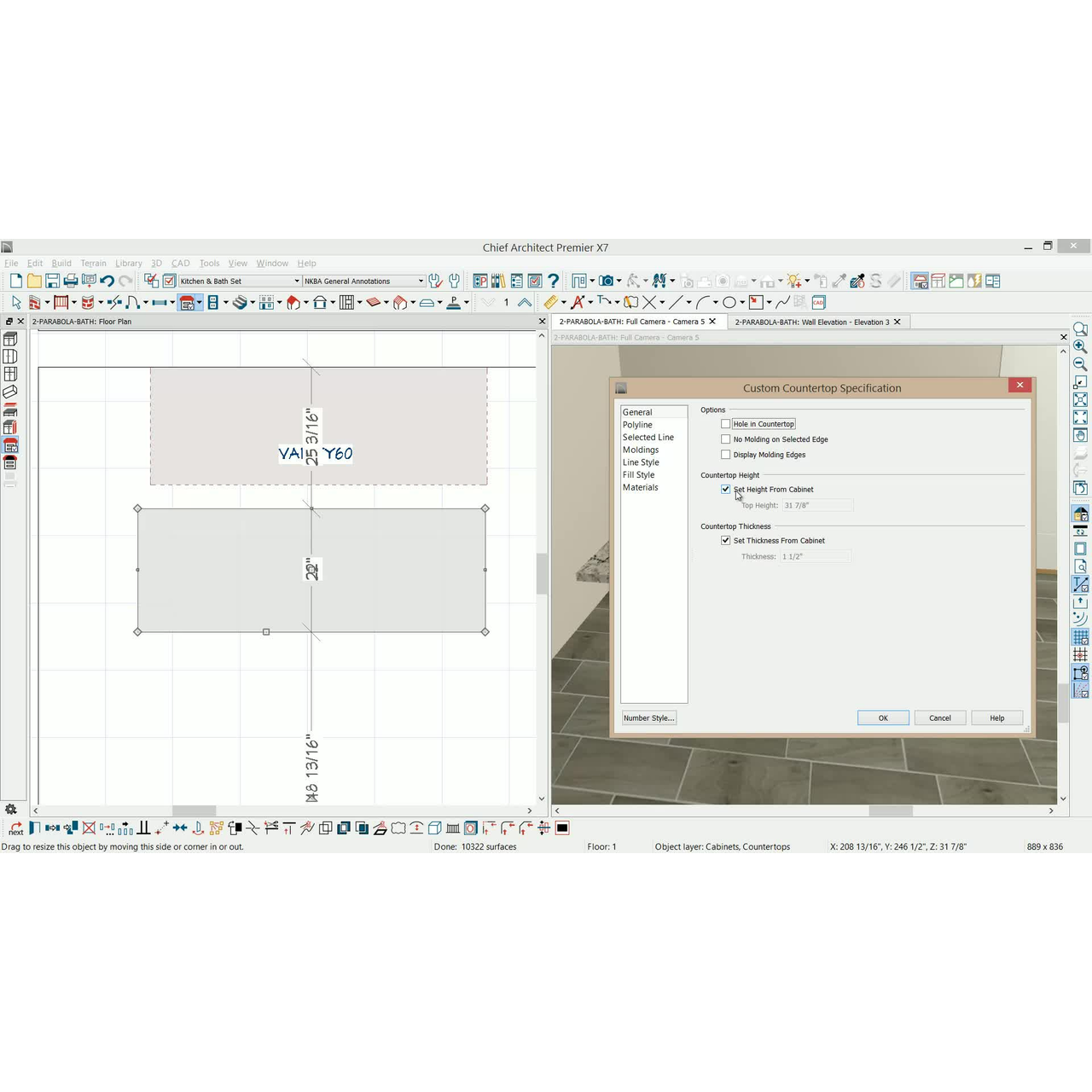Click the Save floppy disk icon
Image resolution: width=1092 pixels, height=1092 pixels.
tap(53, 281)
